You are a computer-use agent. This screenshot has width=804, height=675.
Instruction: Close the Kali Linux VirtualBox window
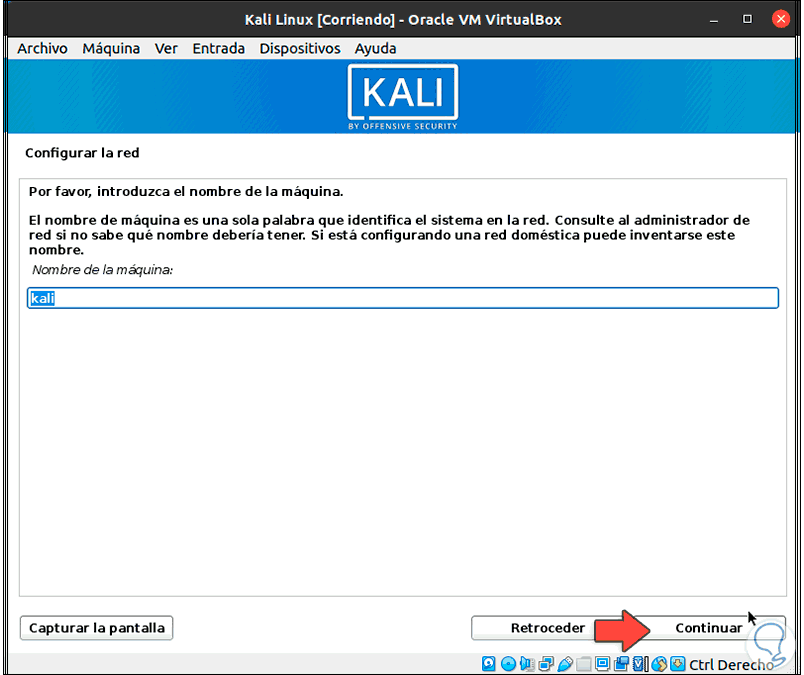click(x=780, y=19)
